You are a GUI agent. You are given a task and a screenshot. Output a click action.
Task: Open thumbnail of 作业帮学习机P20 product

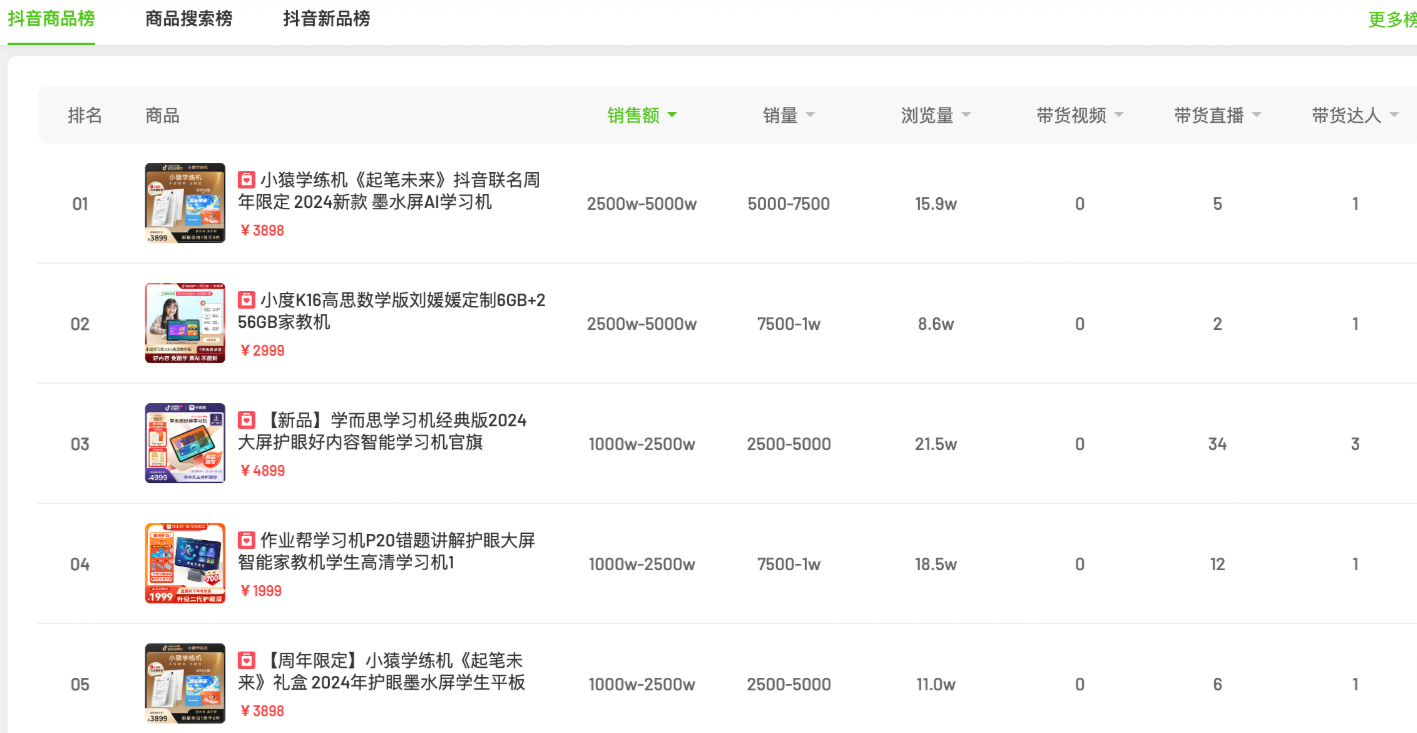[x=185, y=563]
